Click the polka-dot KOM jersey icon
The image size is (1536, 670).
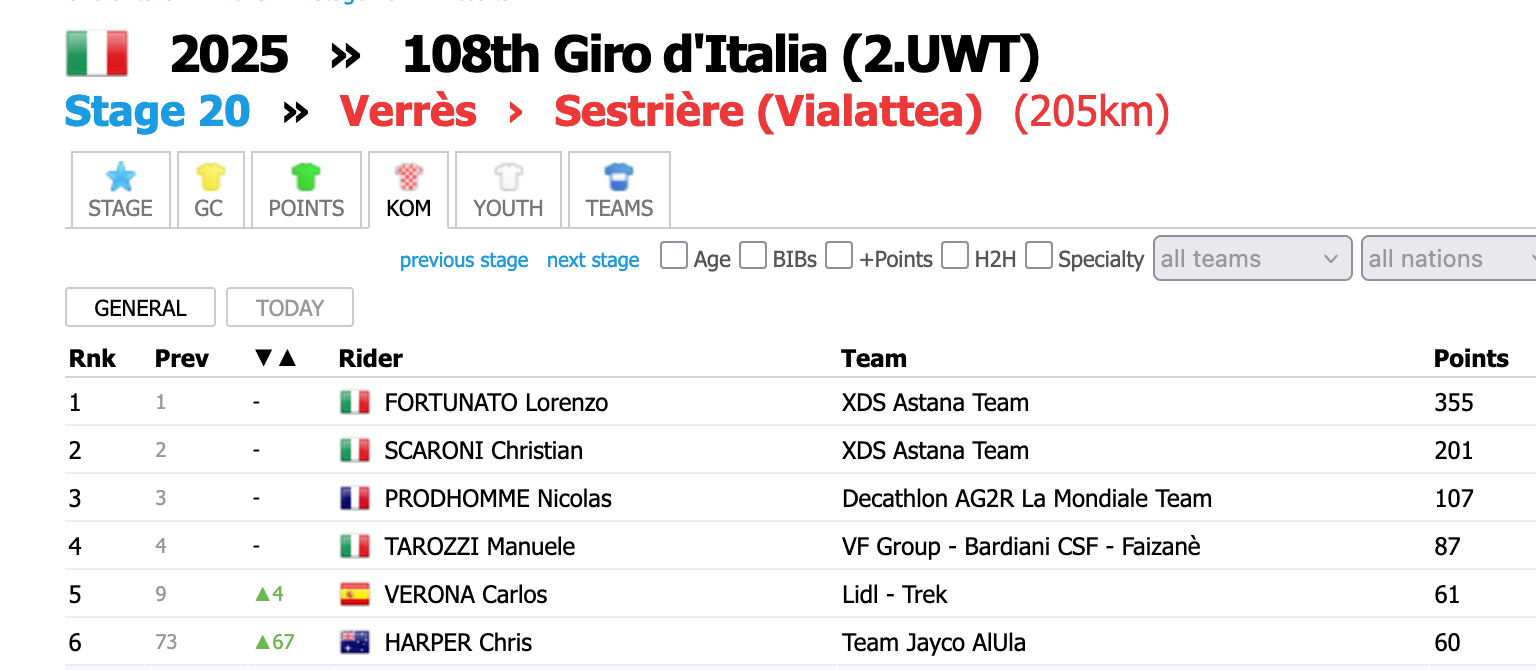(408, 178)
